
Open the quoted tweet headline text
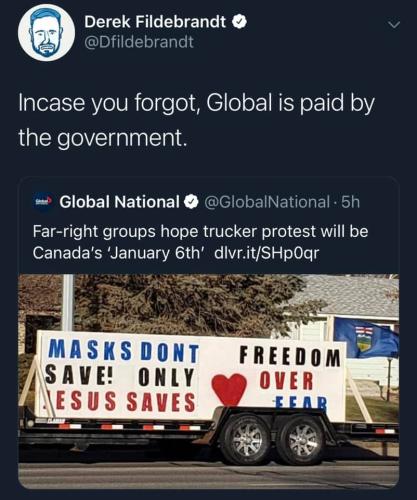200,242
